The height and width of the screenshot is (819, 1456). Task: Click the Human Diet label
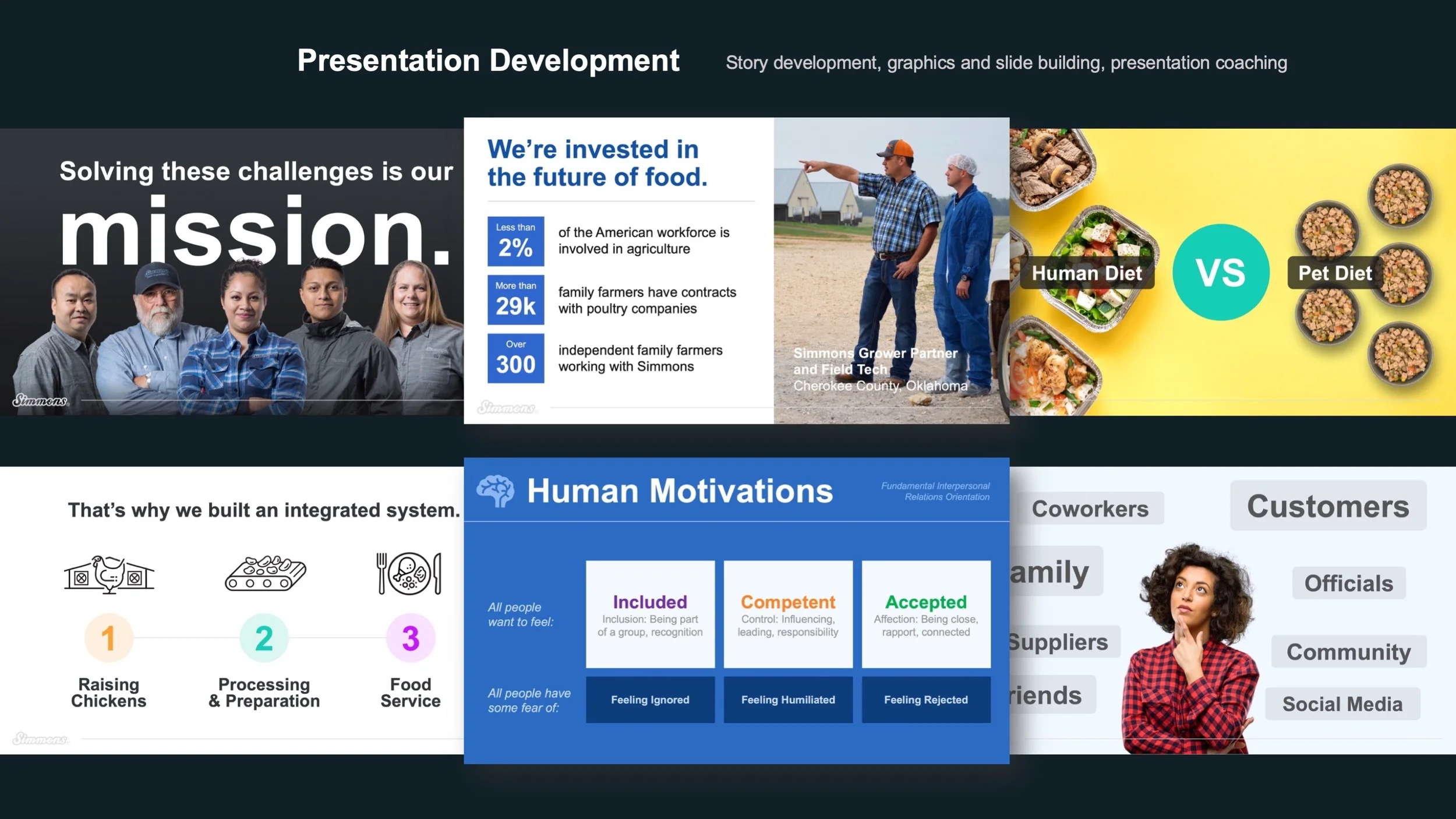[1087, 273]
